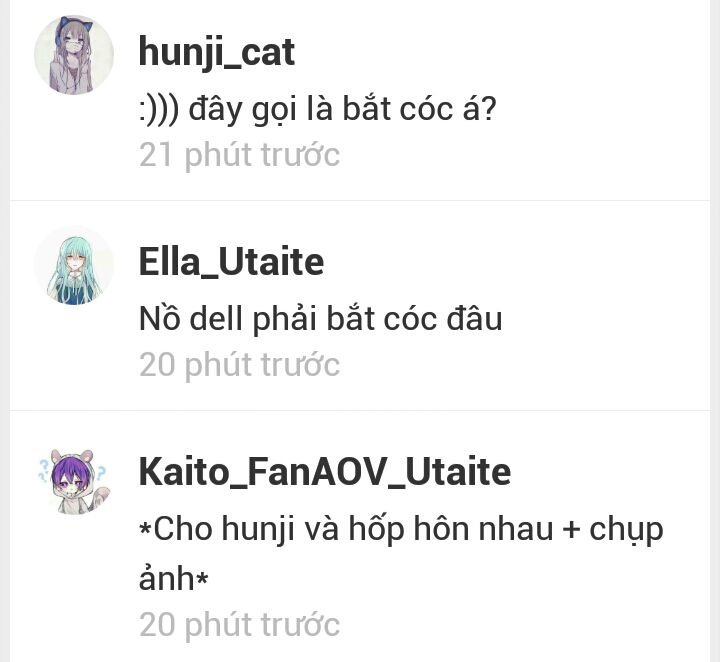Viewport: 720px width, 662px height.
Task: Click empty space right of Ella_Utaite's name
Action: pos(514,262)
